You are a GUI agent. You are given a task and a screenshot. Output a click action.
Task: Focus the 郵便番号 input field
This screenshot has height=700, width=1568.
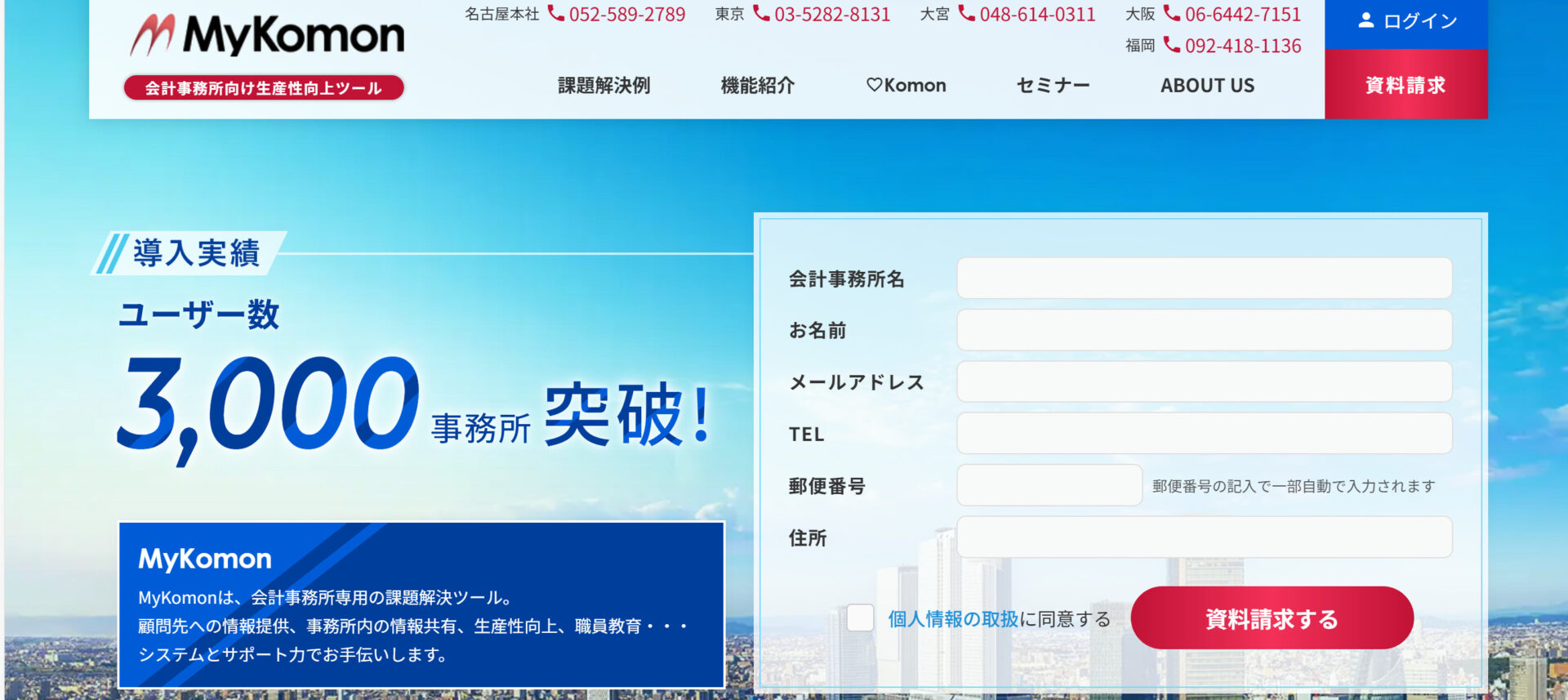pyautogui.click(x=1049, y=485)
